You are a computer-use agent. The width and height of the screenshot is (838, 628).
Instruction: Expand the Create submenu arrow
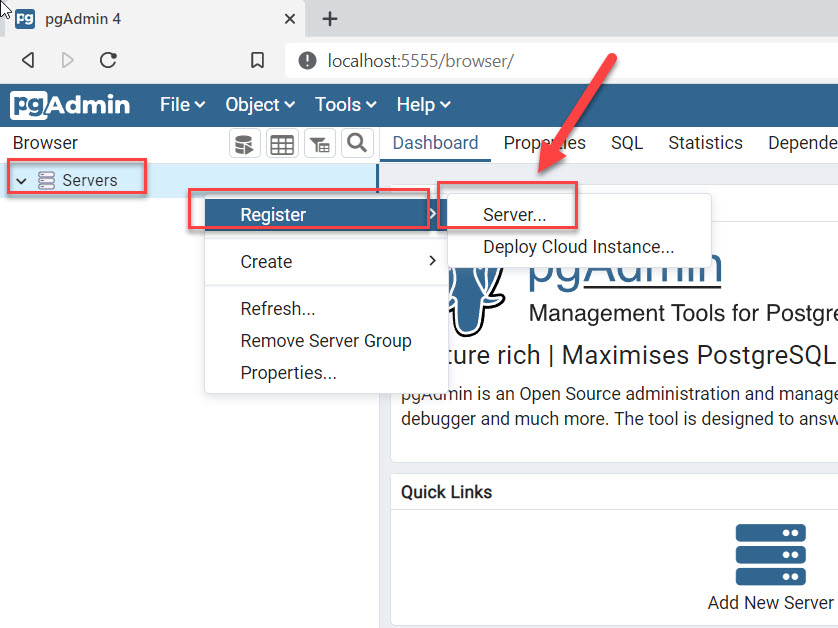[x=432, y=261]
